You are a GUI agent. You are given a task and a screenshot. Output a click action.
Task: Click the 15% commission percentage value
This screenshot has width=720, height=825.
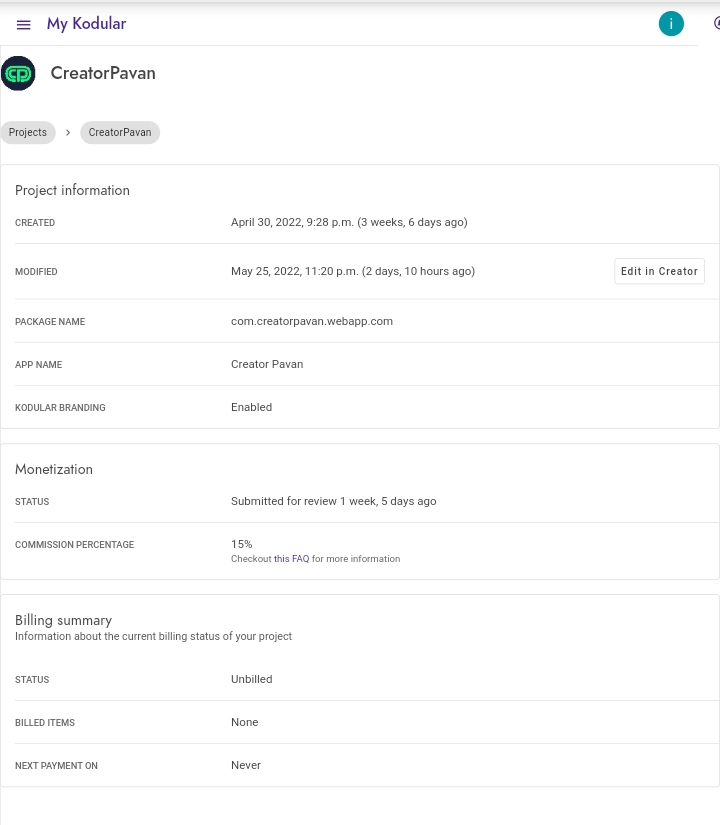pos(242,544)
